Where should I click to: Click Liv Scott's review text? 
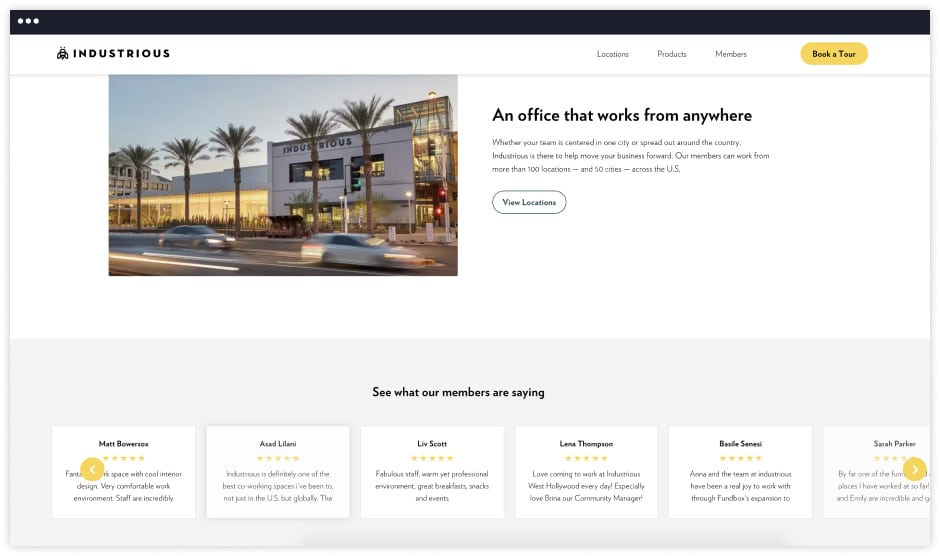click(x=432, y=486)
